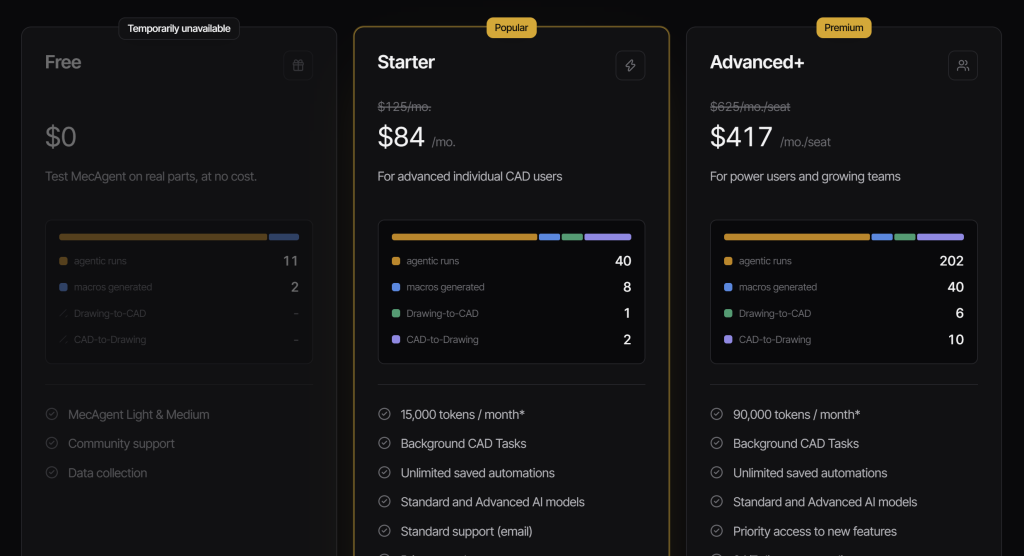Click 'MecAgent Light & Medium' feature text
Screen dimensions: 1024x556
[x=138, y=414]
